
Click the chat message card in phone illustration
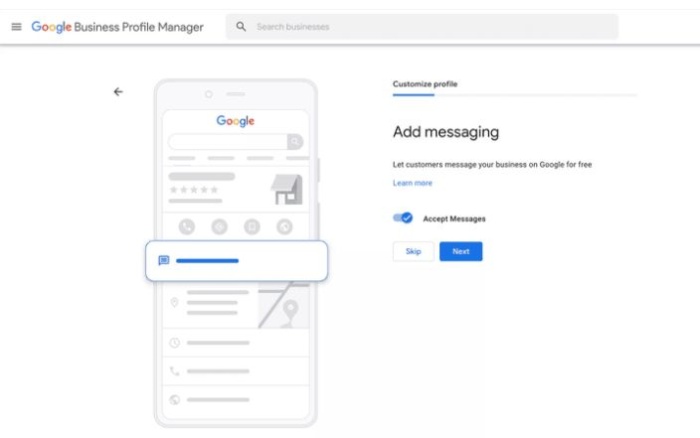[x=237, y=261]
